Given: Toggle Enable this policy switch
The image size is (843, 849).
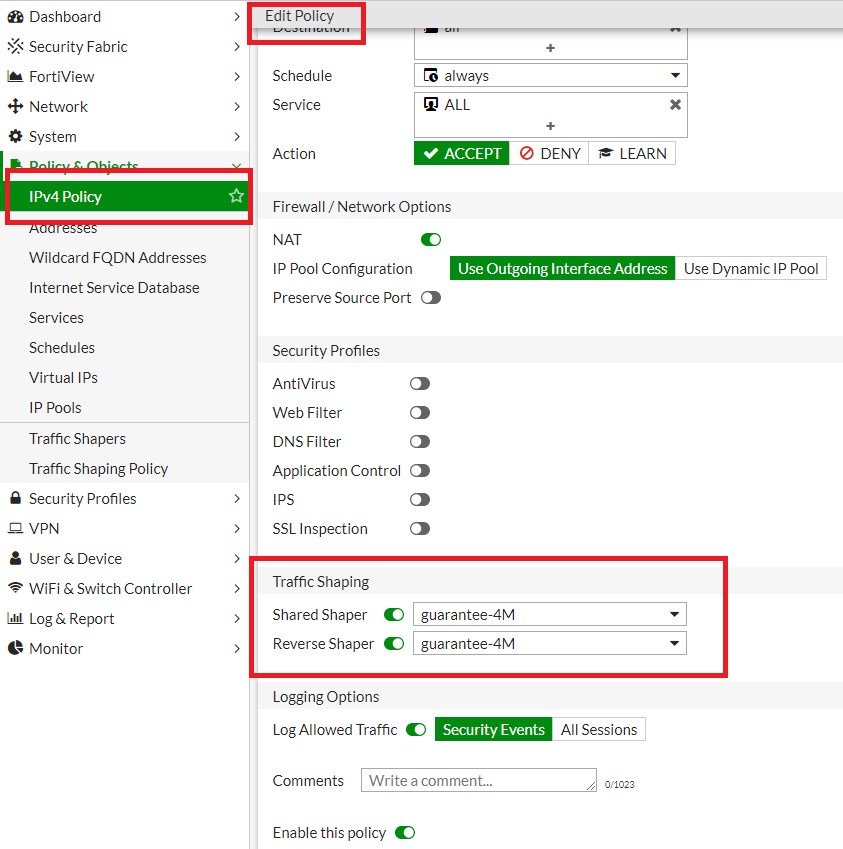Looking at the screenshot, I should pos(405,833).
